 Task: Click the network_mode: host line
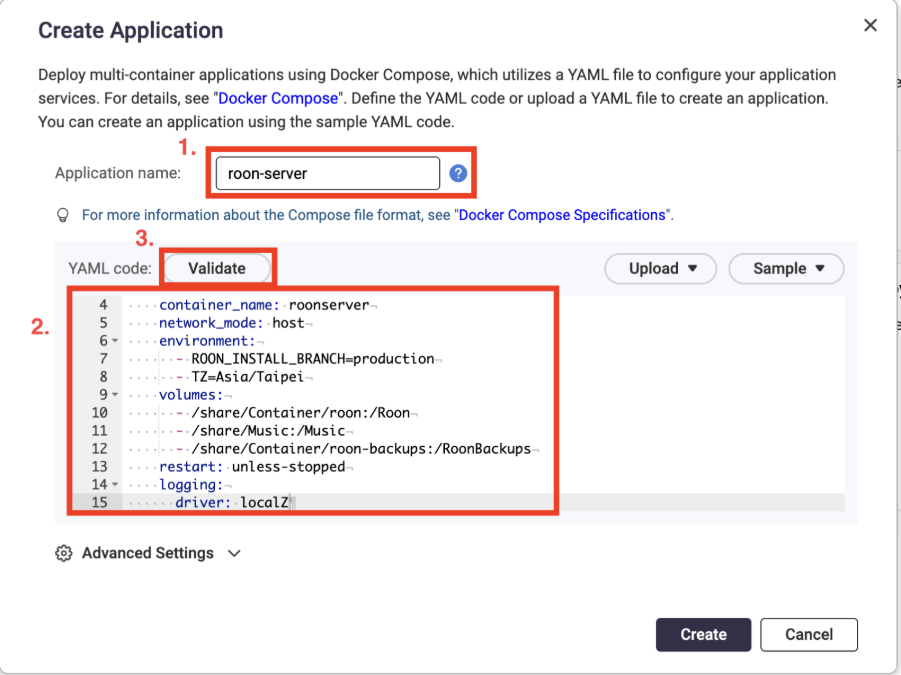[232, 323]
